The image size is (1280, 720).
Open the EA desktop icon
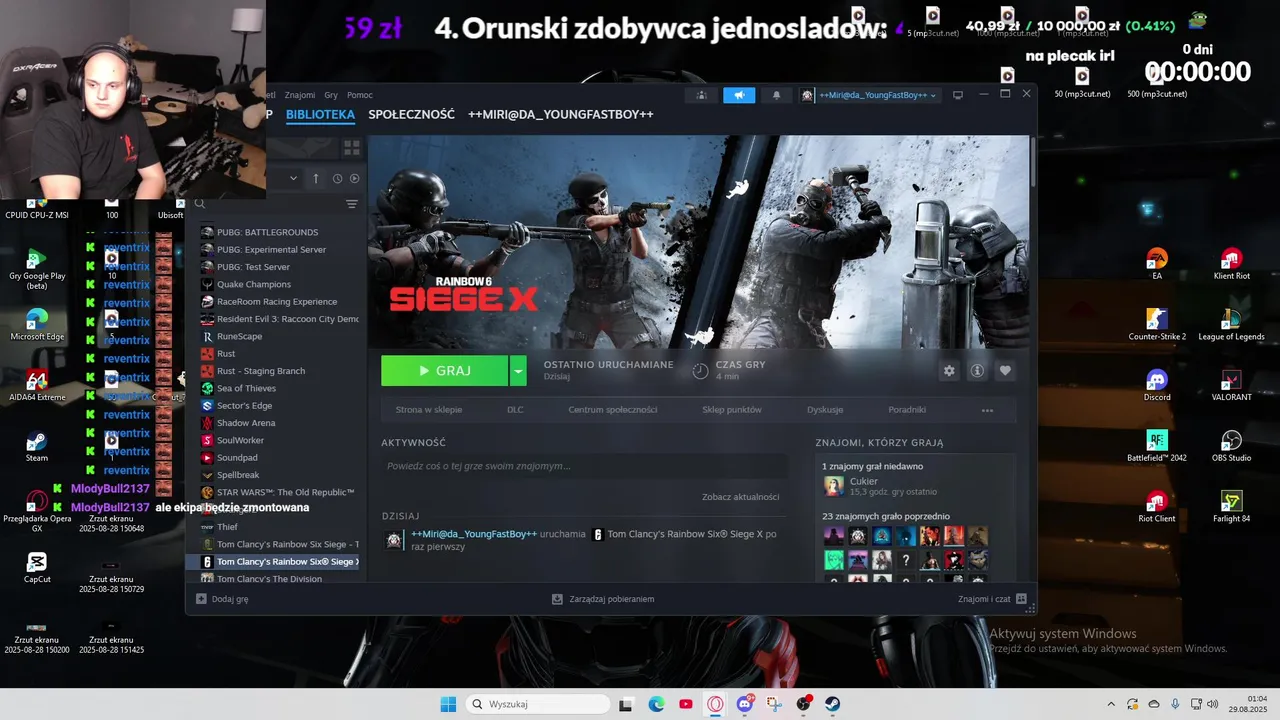click(1157, 263)
